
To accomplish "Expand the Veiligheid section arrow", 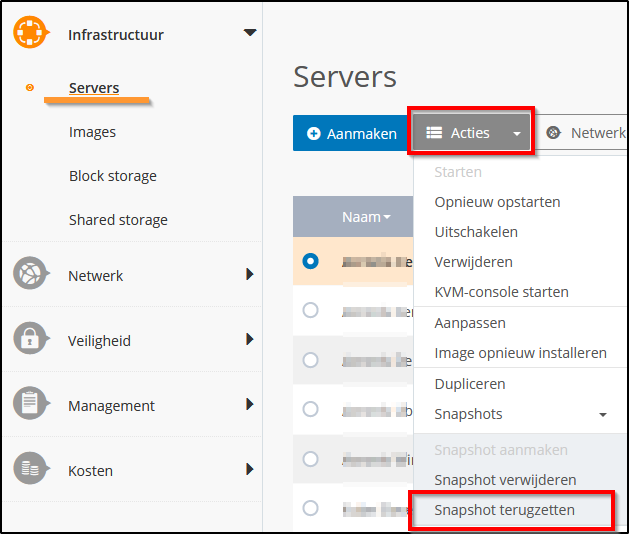I will pos(249,340).
